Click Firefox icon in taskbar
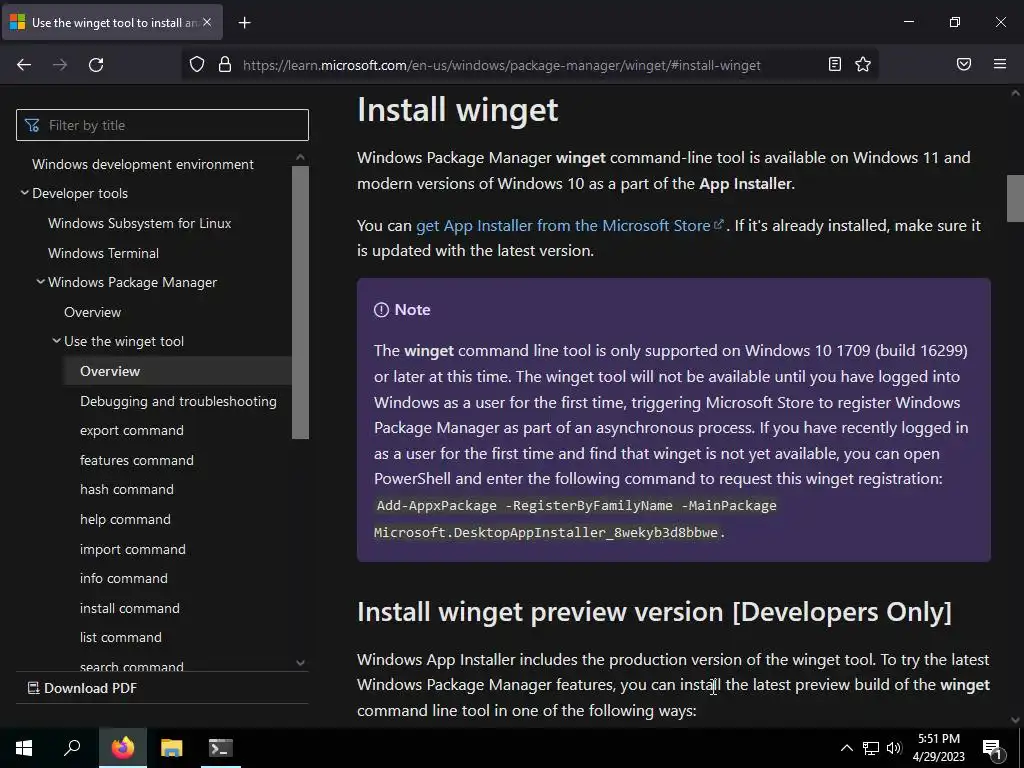Viewport: 1024px width, 768px height. tap(123, 748)
